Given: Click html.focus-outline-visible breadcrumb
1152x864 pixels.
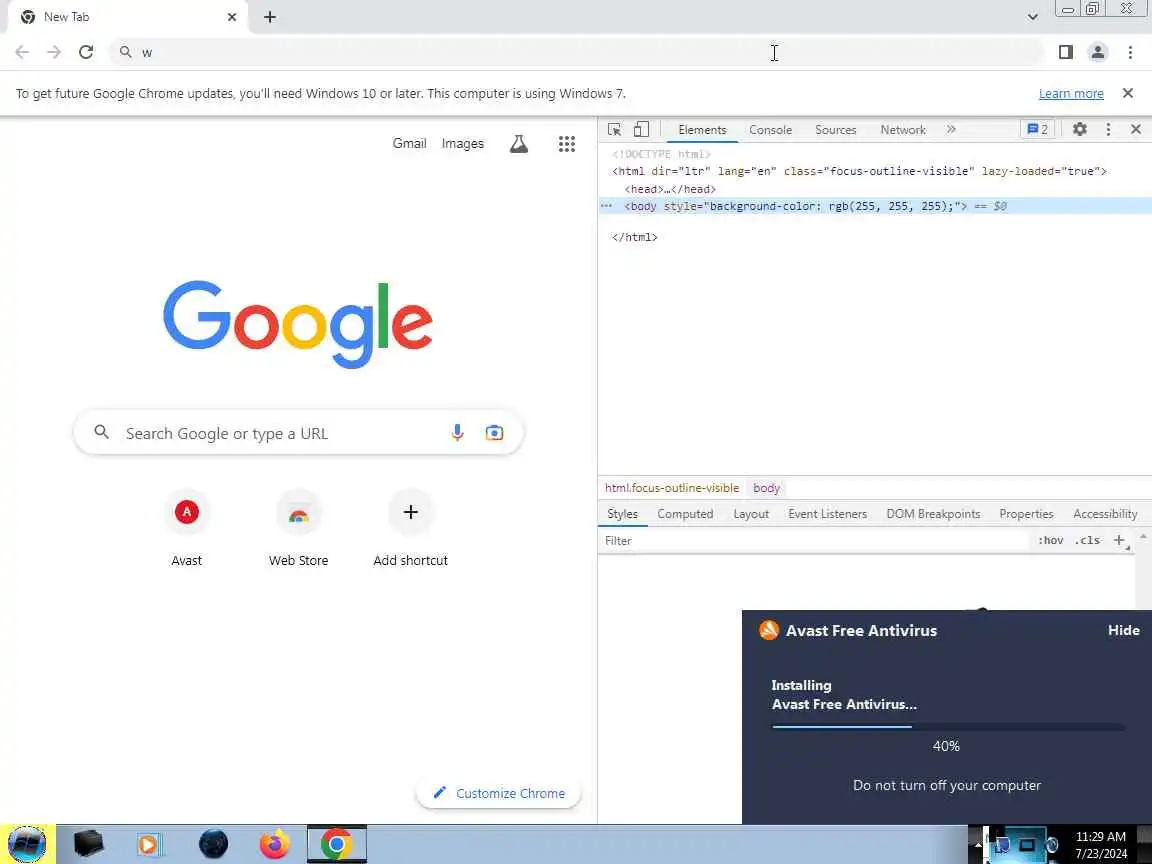Looking at the screenshot, I should point(672,488).
